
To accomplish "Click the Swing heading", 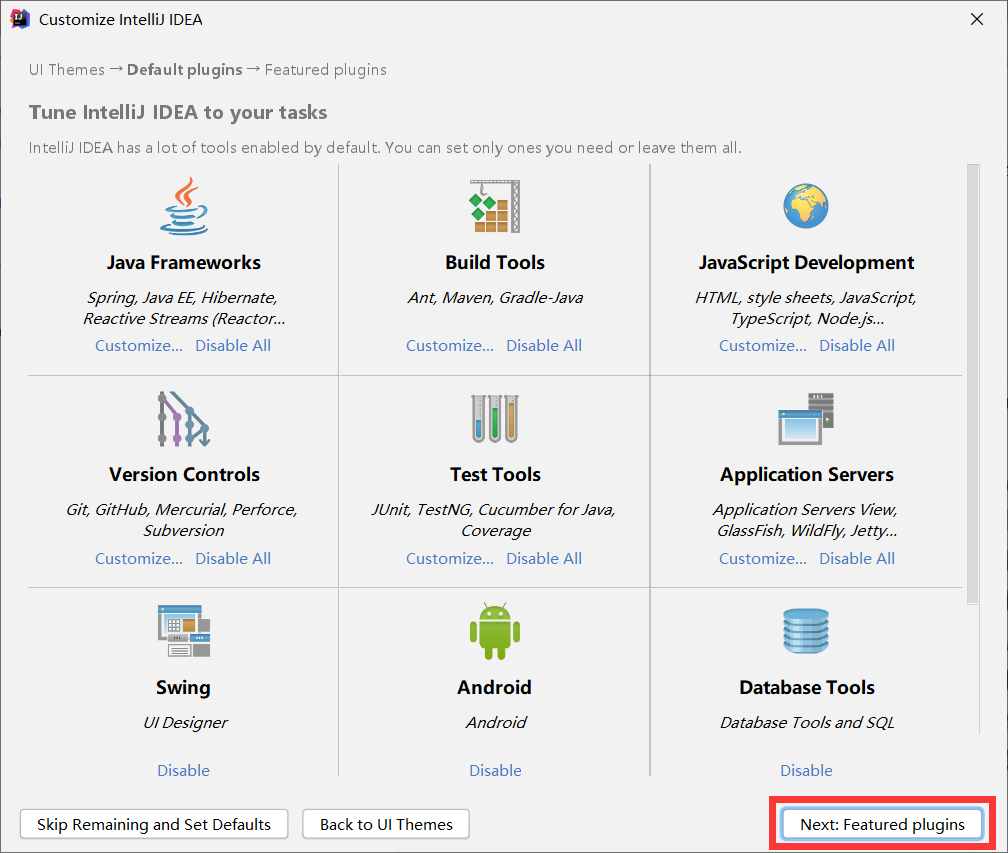I will tap(183, 687).
